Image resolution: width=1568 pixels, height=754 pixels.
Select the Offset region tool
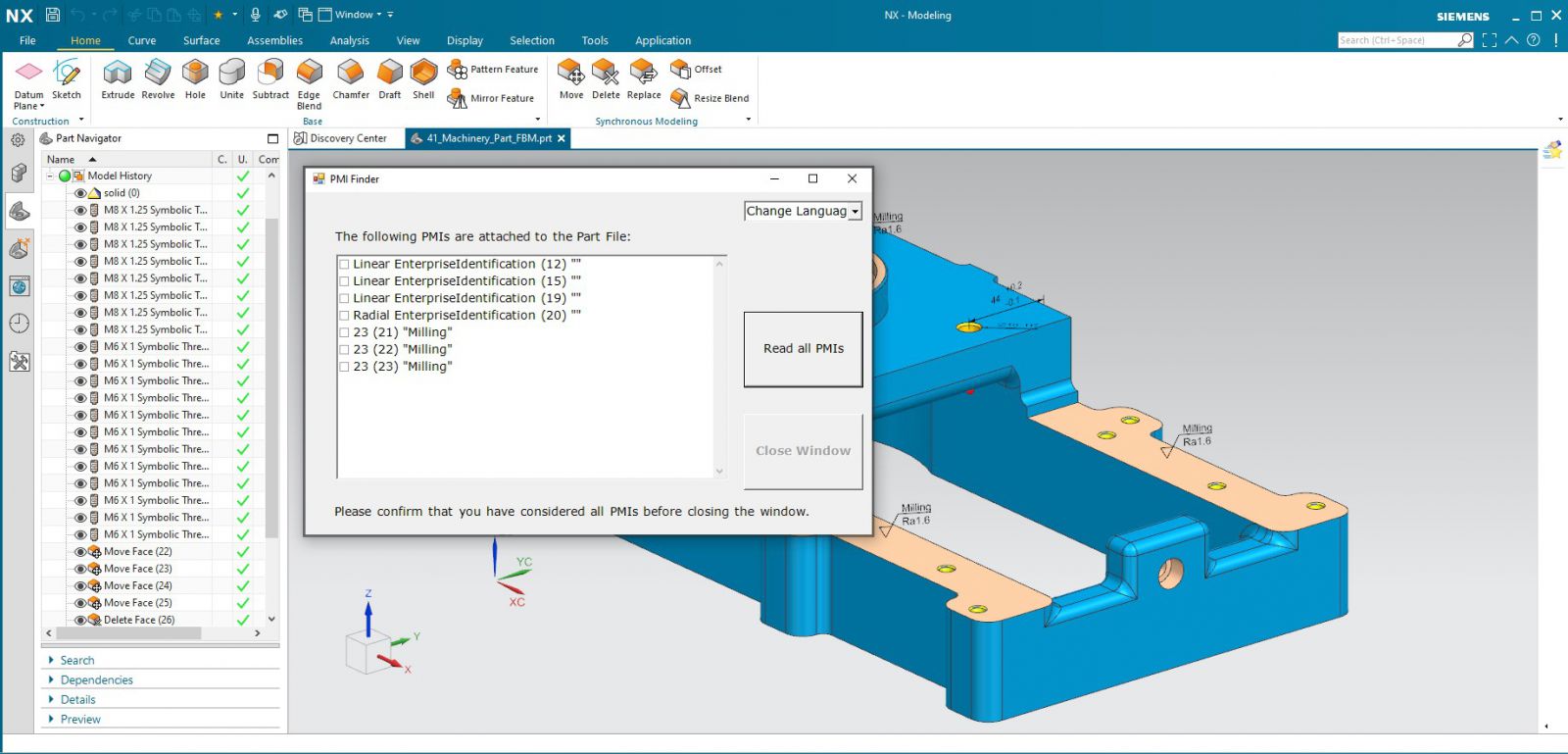pos(696,69)
